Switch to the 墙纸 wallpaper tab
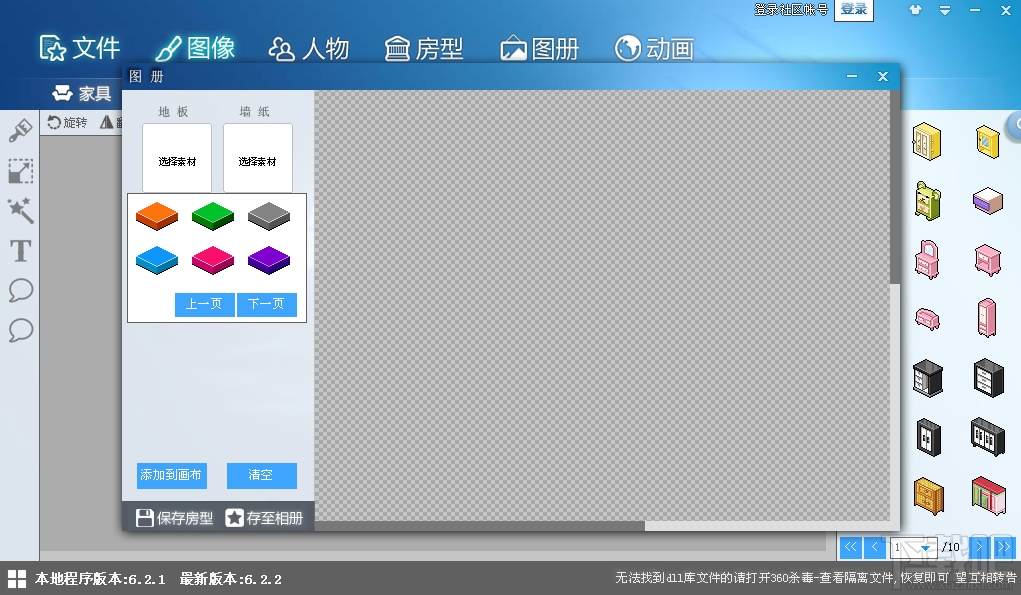Image resolution: width=1021 pixels, height=595 pixels. coord(255,111)
